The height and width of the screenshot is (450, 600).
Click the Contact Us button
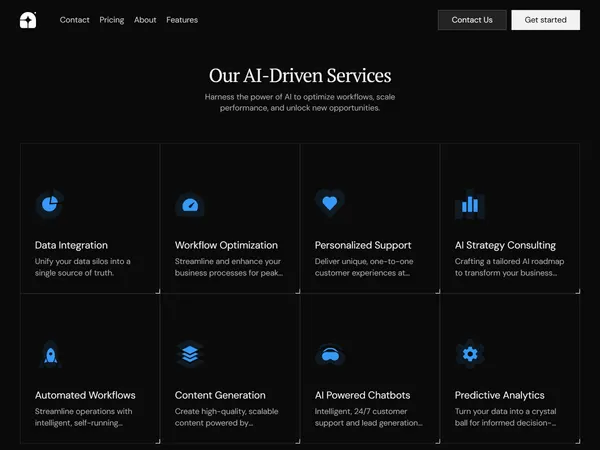pos(472,20)
